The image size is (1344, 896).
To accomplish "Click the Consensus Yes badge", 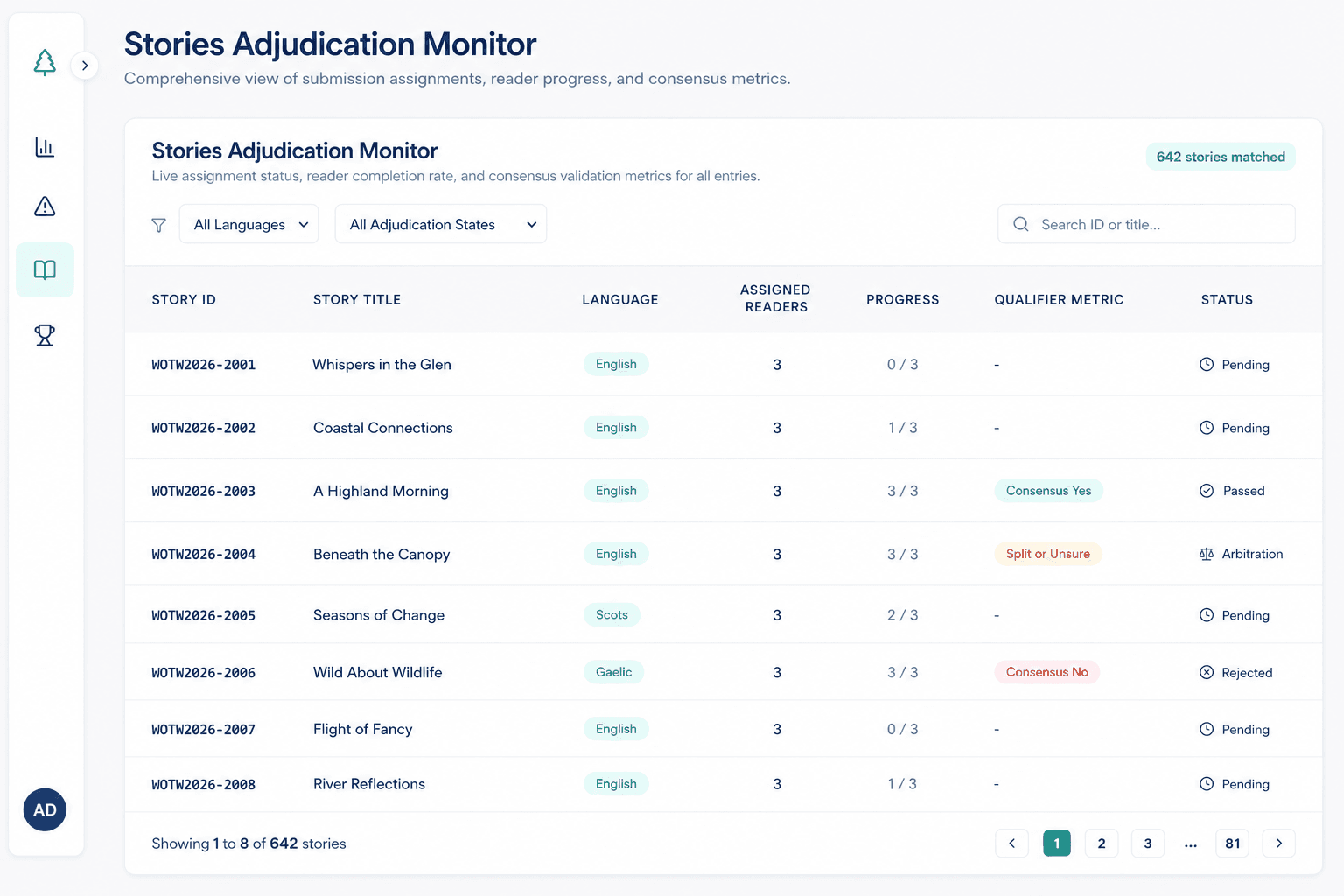I will 1048,491.
